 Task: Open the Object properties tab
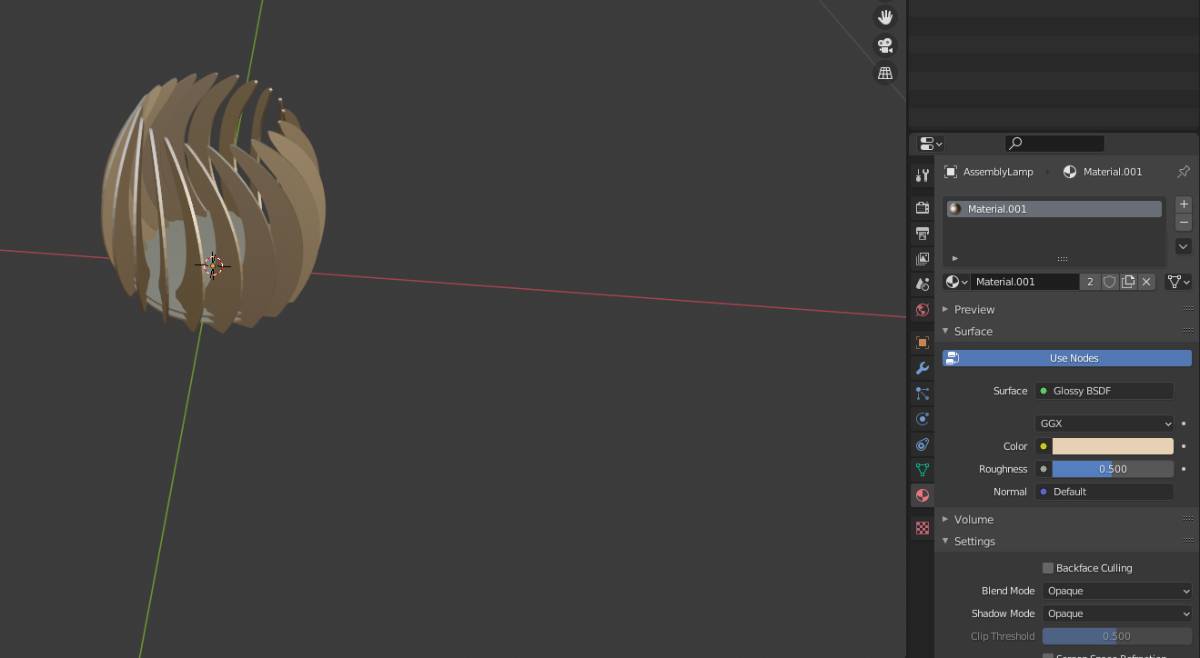click(922, 342)
